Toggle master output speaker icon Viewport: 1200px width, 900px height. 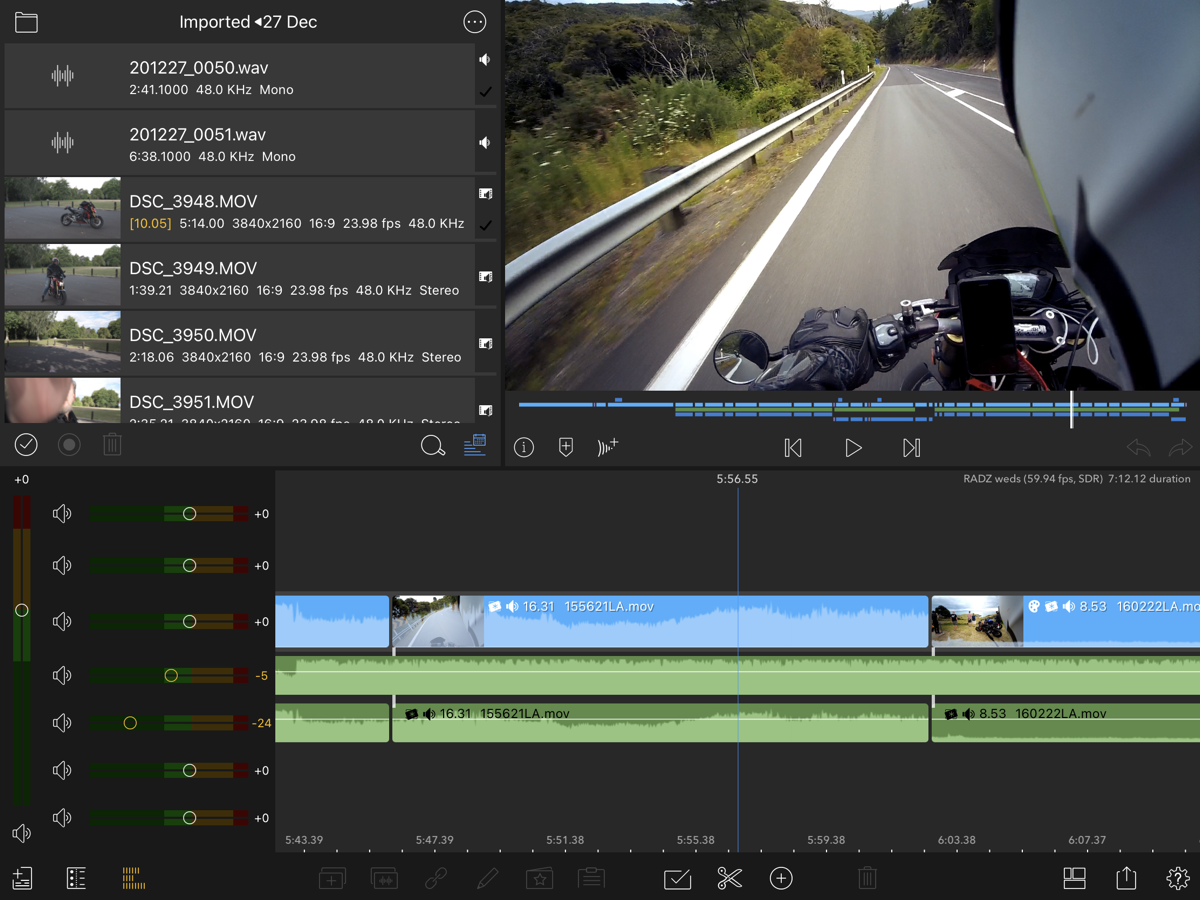(21, 833)
